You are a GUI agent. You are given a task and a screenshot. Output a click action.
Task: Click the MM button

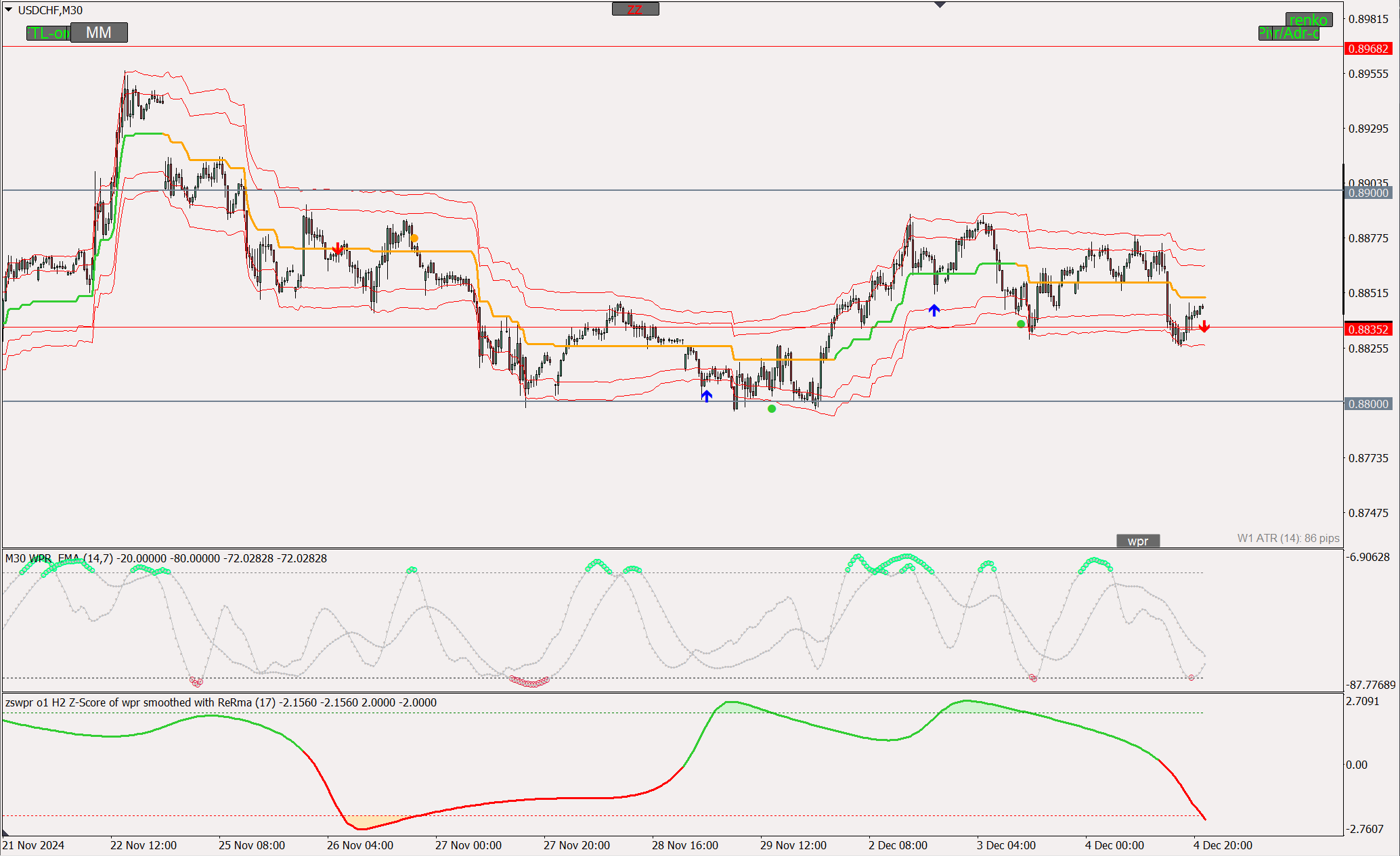tap(99, 32)
